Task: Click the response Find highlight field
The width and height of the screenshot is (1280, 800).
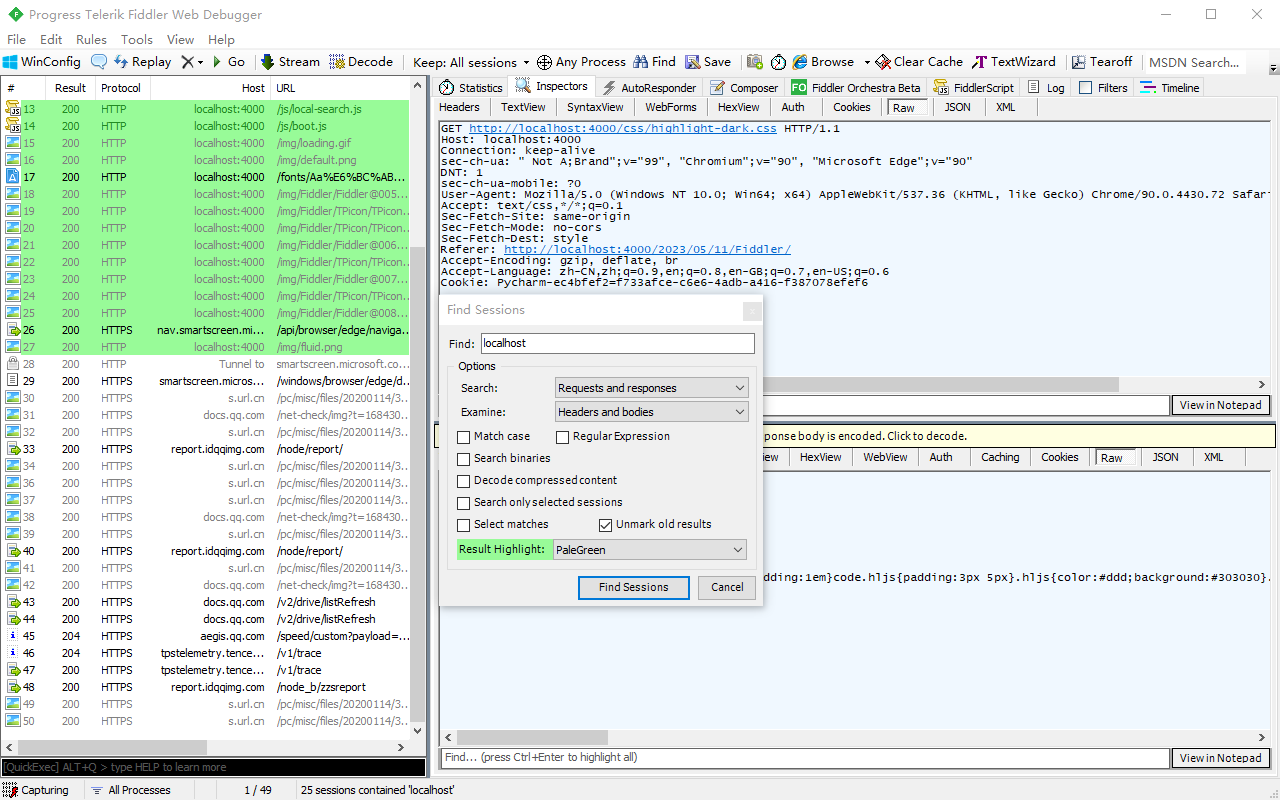Action: [805, 758]
